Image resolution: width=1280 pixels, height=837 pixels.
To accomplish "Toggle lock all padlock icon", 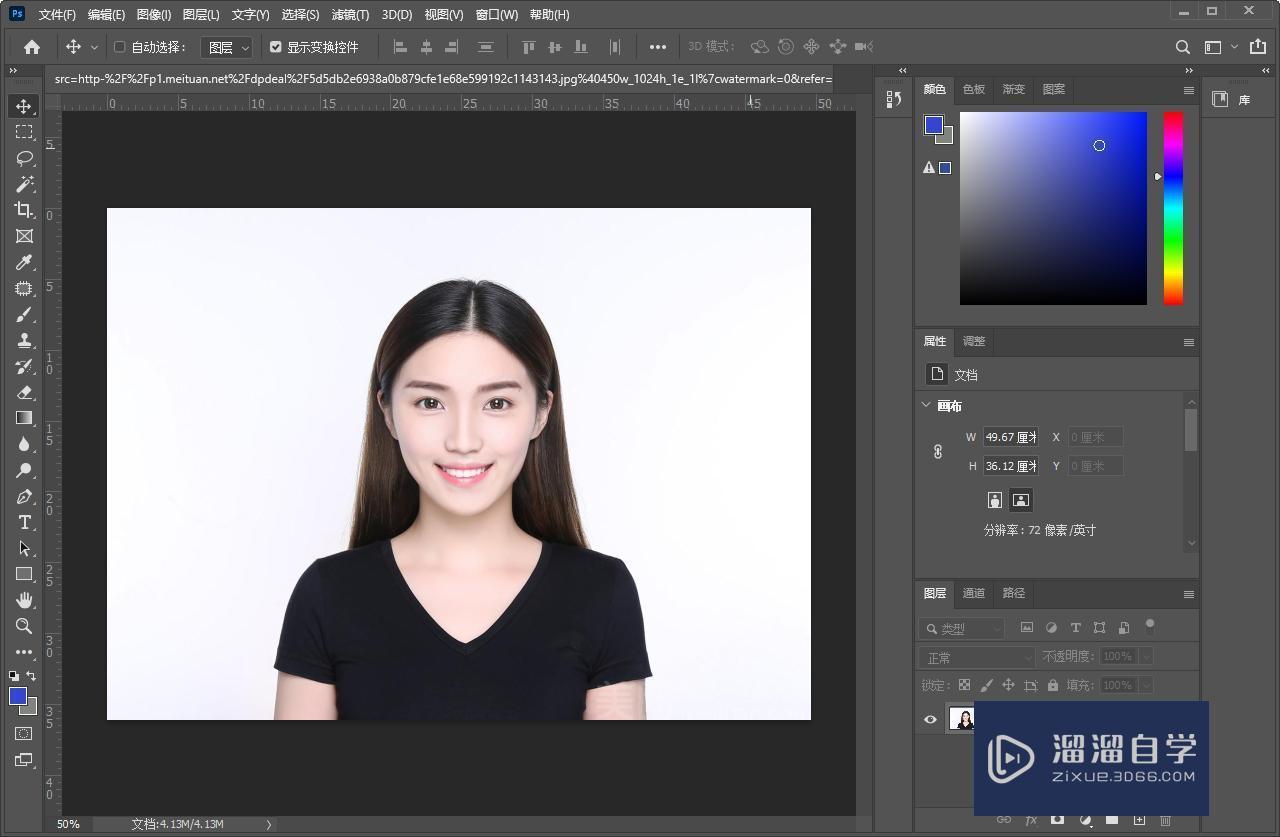I will coord(1053,685).
